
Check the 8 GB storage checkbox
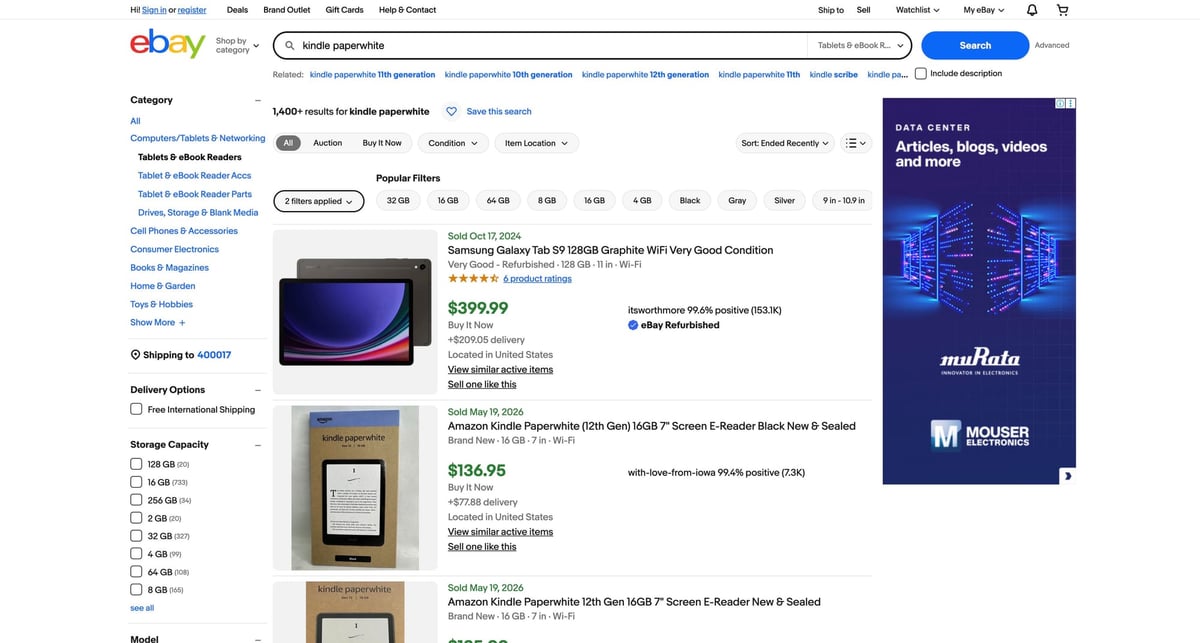point(136,590)
